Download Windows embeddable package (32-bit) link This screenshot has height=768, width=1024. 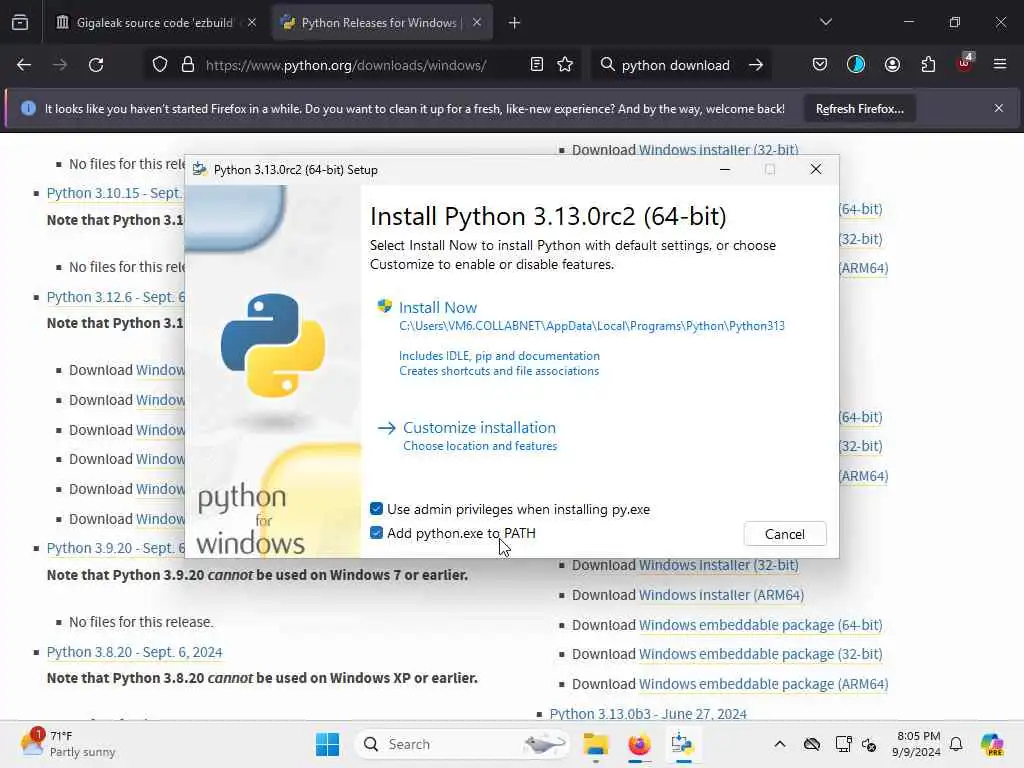[760, 654]
